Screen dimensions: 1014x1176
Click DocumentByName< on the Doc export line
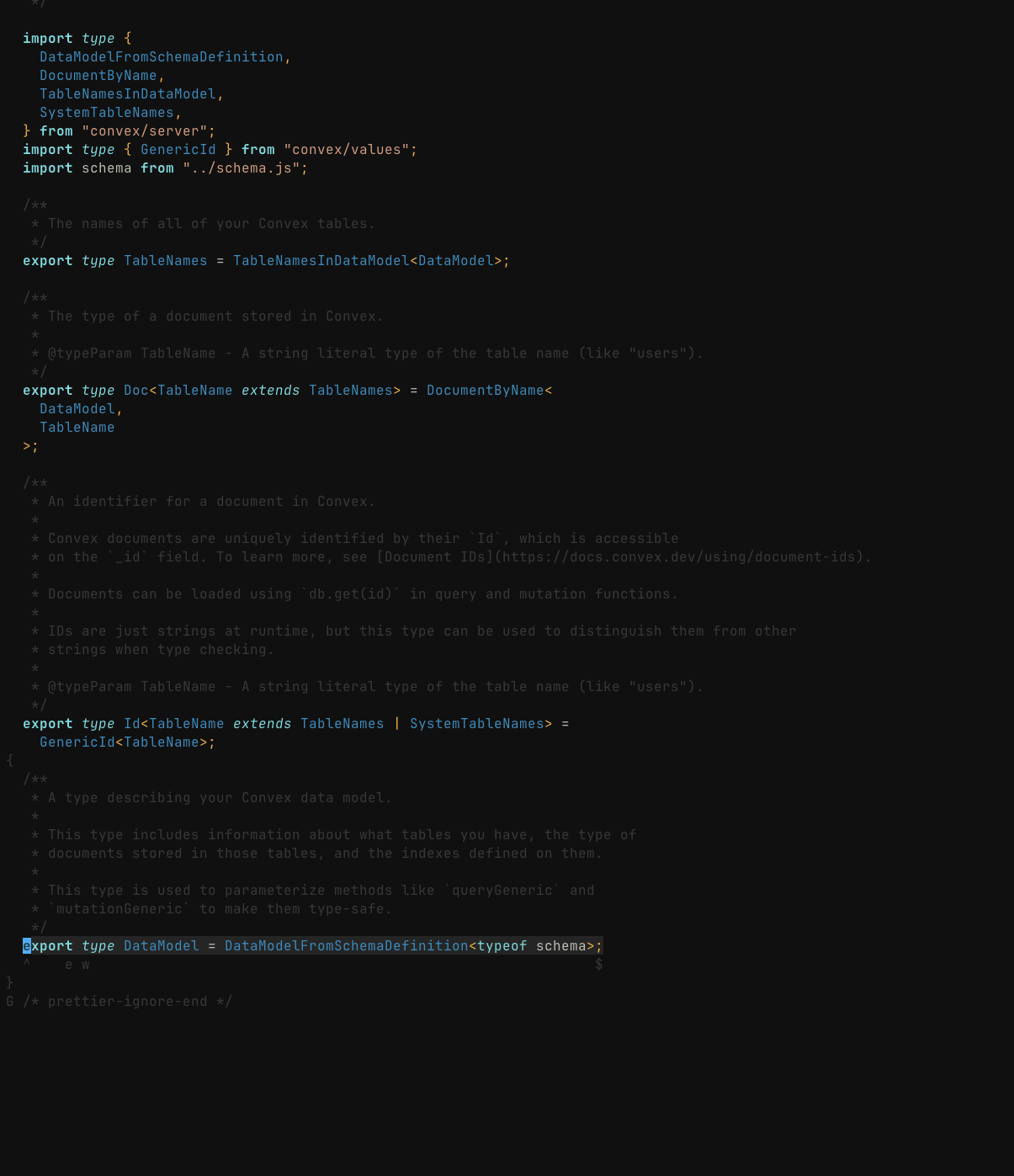click(x=490, y=391)
